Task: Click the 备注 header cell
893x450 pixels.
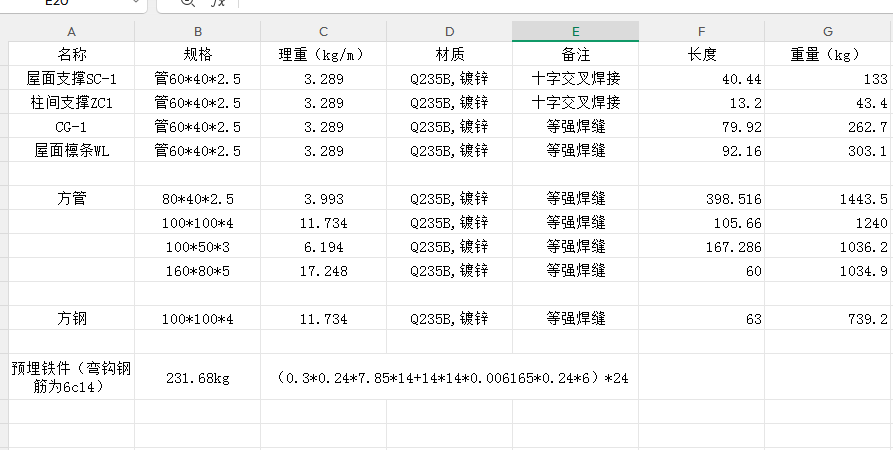Action: tap(575, 54)
